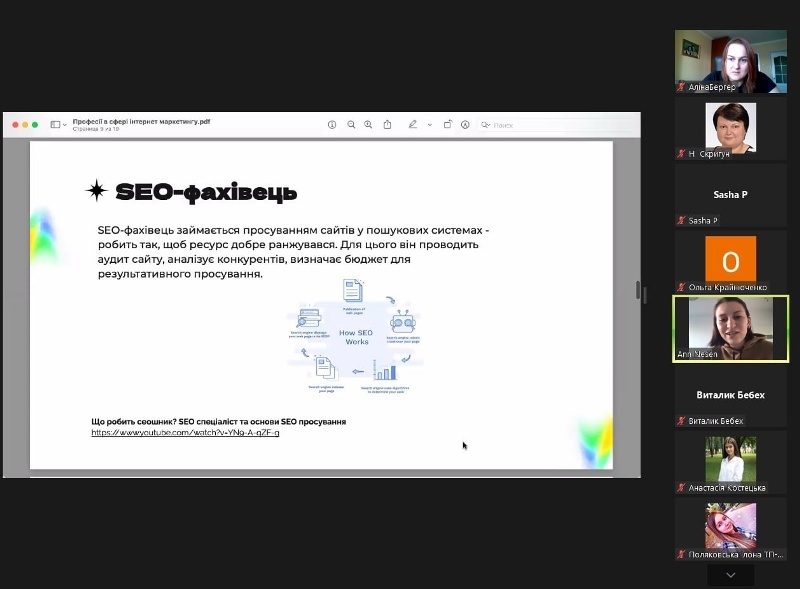Screen dimensions: 800x589
Task: Open the YouTube link on the slide
Action: coord(185,432)
